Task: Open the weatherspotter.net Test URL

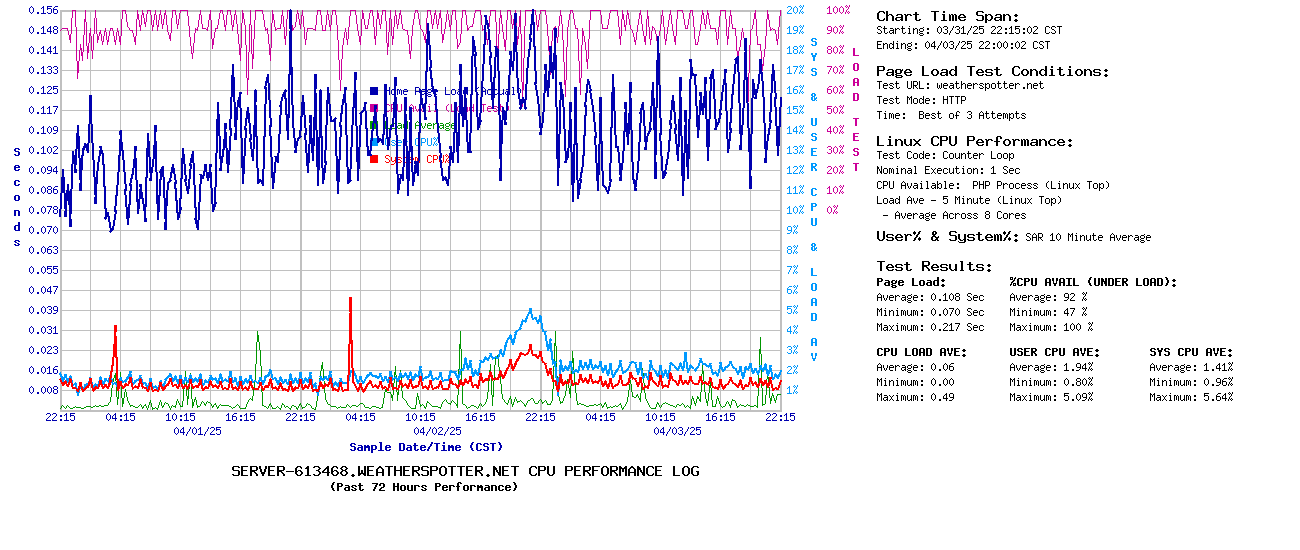Action: tap(989, 86)
